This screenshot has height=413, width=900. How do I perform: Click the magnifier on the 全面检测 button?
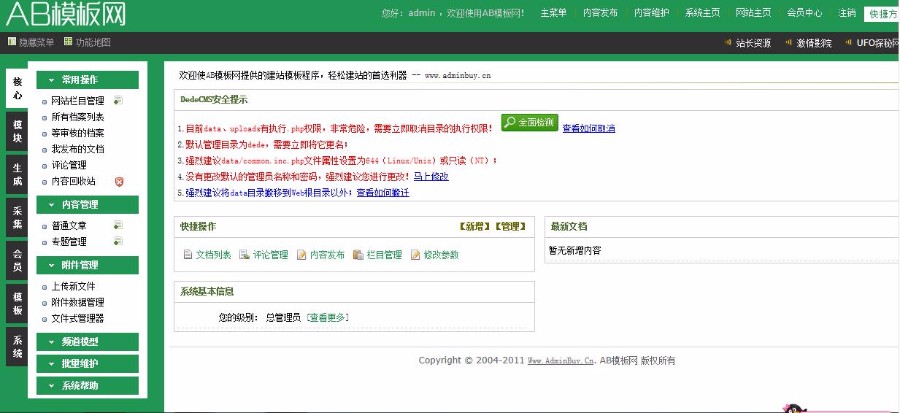[x=510, y=122]
